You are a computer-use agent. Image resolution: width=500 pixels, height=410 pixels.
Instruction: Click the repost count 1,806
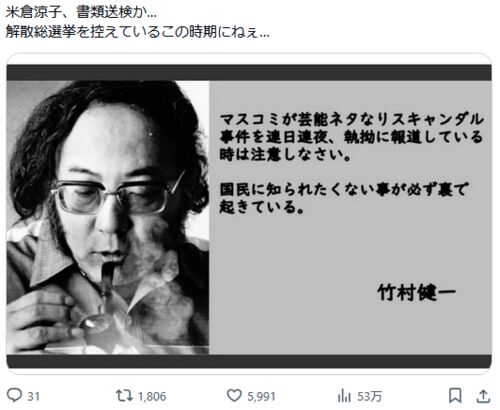tap(152, 396)
